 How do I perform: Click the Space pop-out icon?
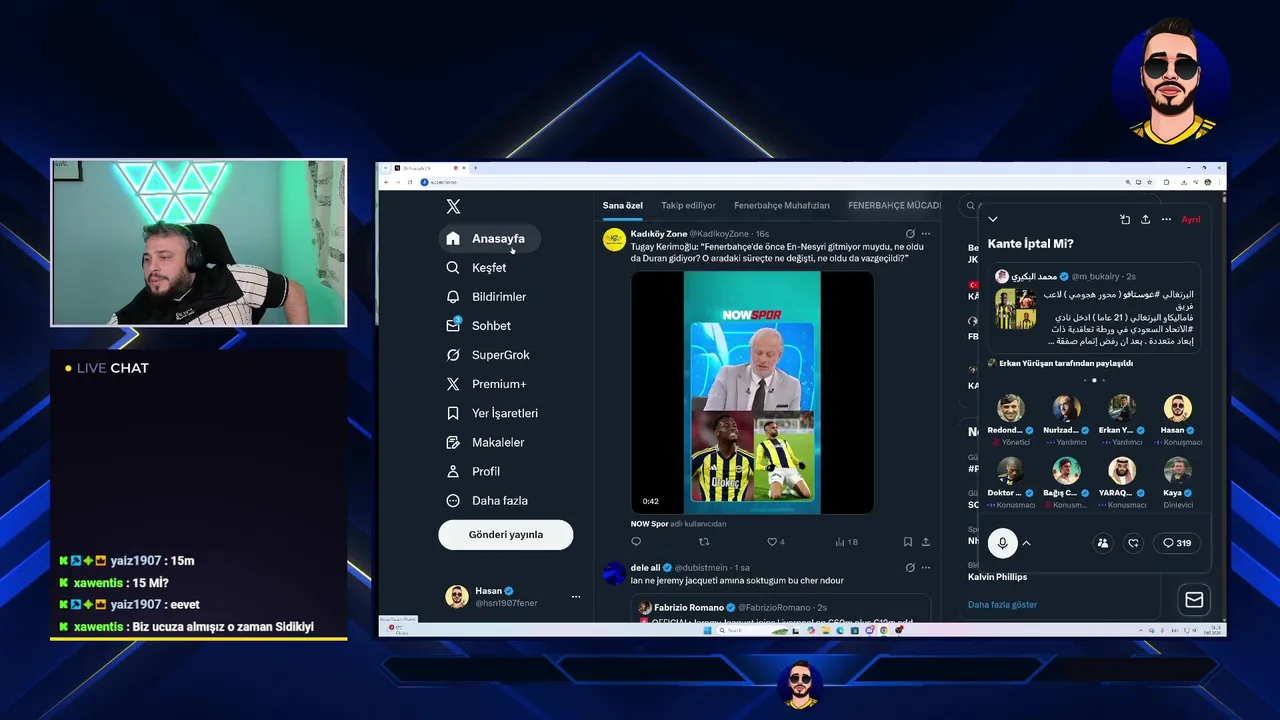pyautogui.click(x=1125, y=219)
